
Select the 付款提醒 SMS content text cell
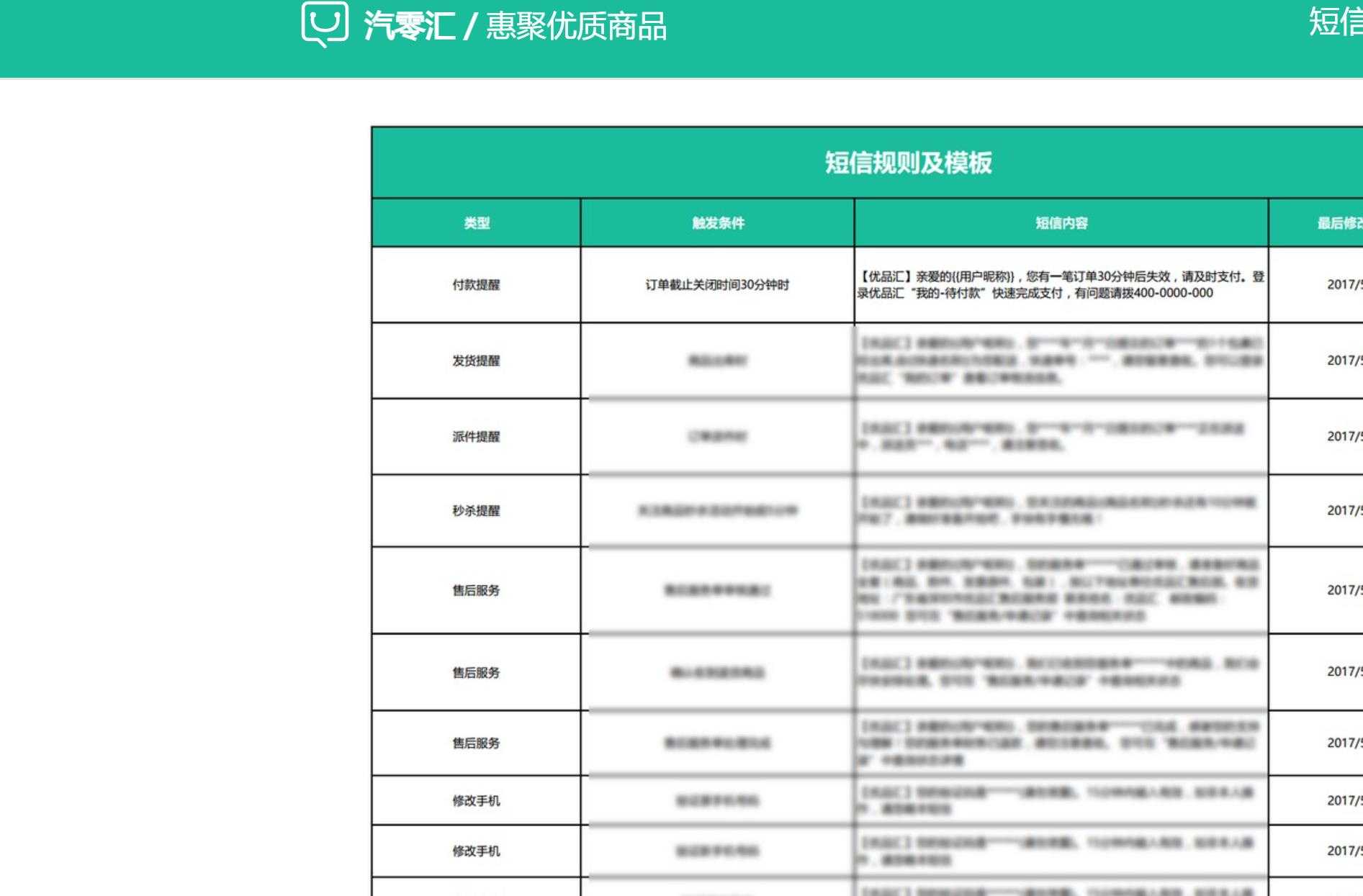1060,285
